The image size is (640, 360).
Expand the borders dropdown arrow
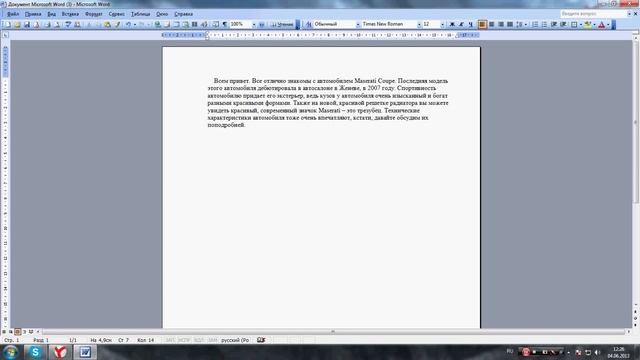pos(580,24)
